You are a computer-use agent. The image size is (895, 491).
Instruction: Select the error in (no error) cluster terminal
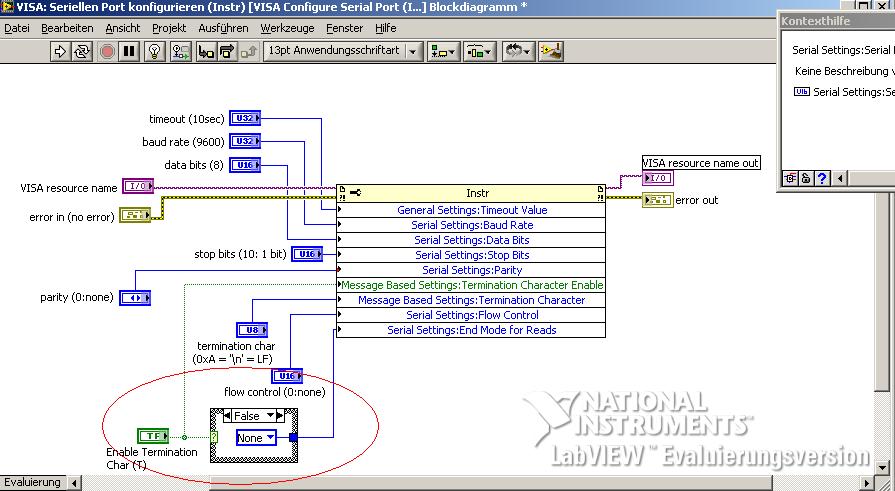point(135,215)
